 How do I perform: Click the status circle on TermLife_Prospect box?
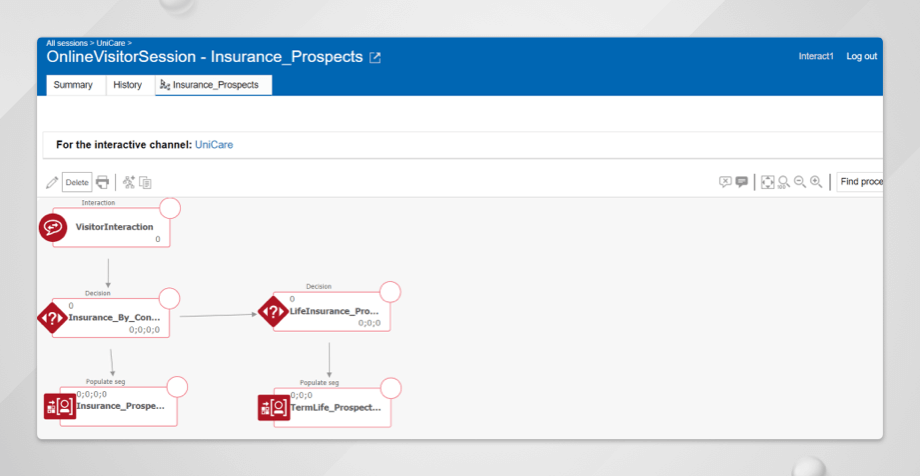(391, 388)
